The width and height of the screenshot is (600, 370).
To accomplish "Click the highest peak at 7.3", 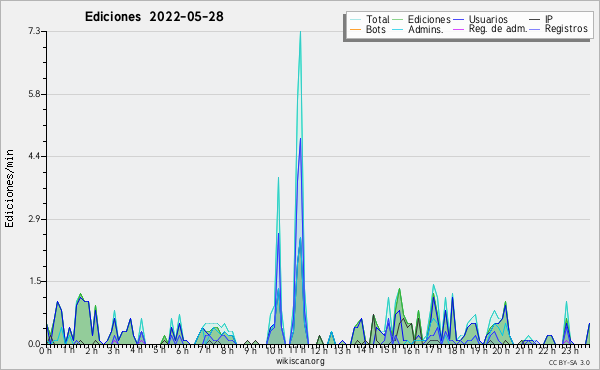I will (300, 32).
